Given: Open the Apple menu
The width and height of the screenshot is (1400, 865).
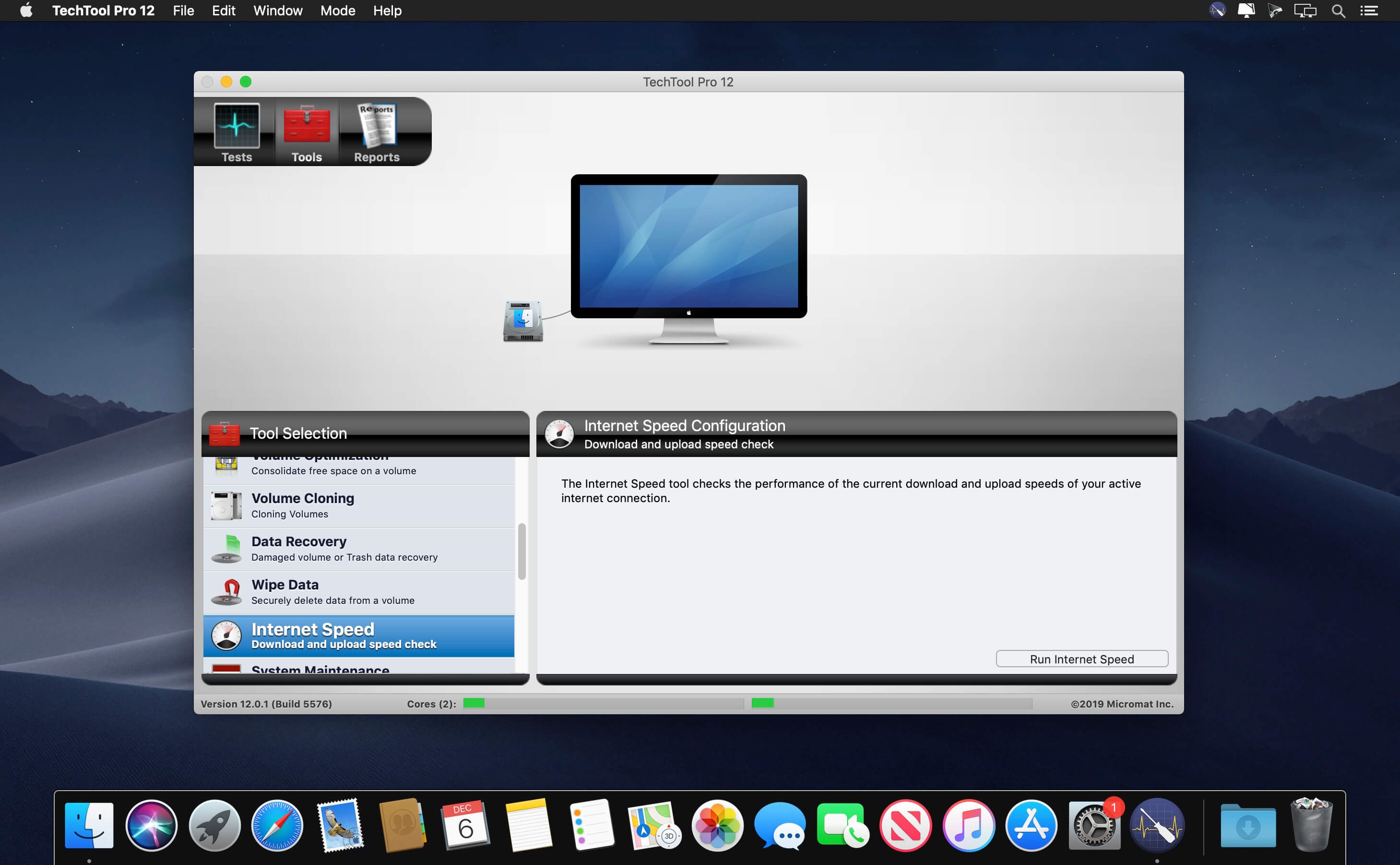Looking at the screenshot, I should point(26,10).
